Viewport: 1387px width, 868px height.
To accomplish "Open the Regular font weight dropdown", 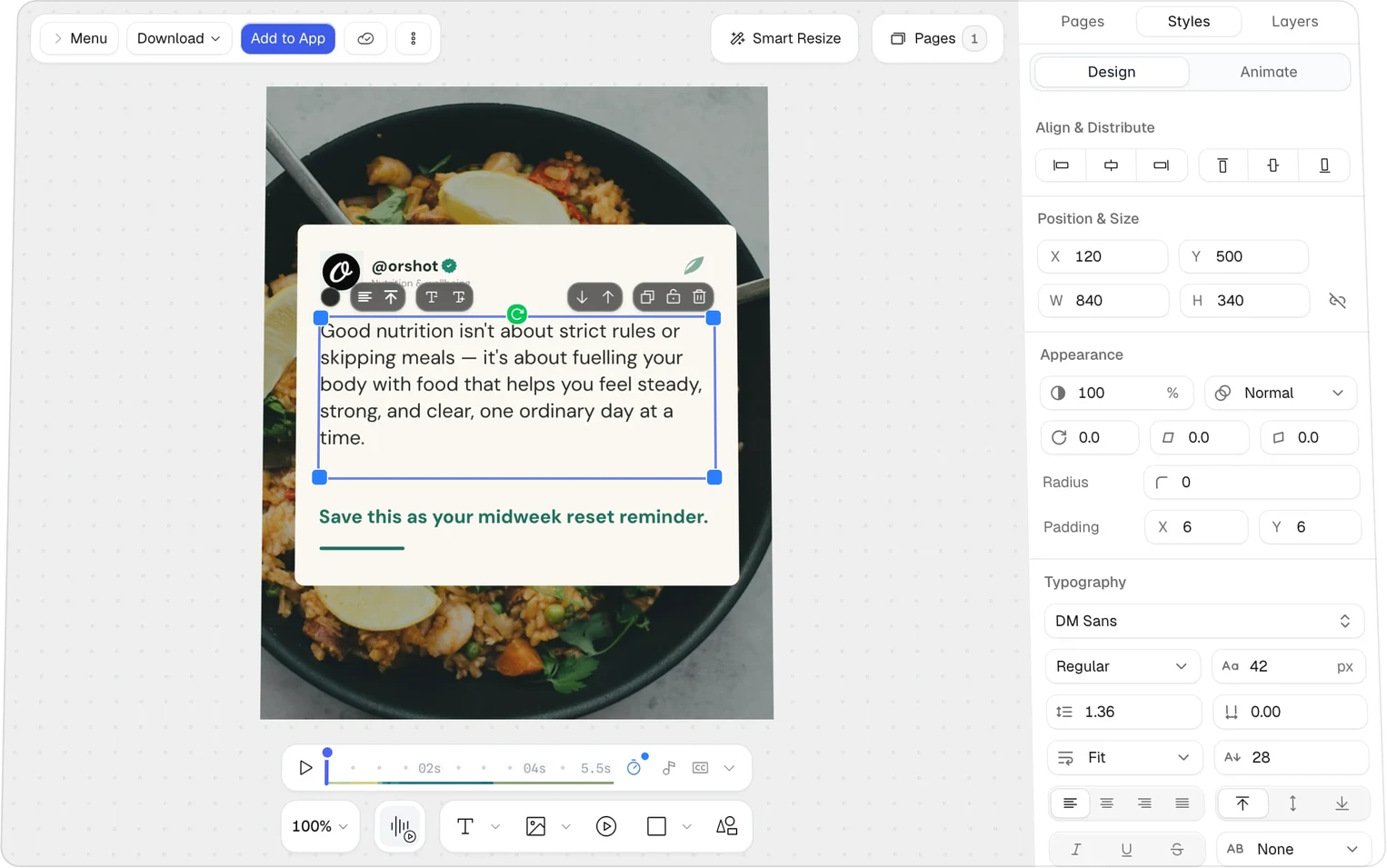I will (x=1123, y=666).
